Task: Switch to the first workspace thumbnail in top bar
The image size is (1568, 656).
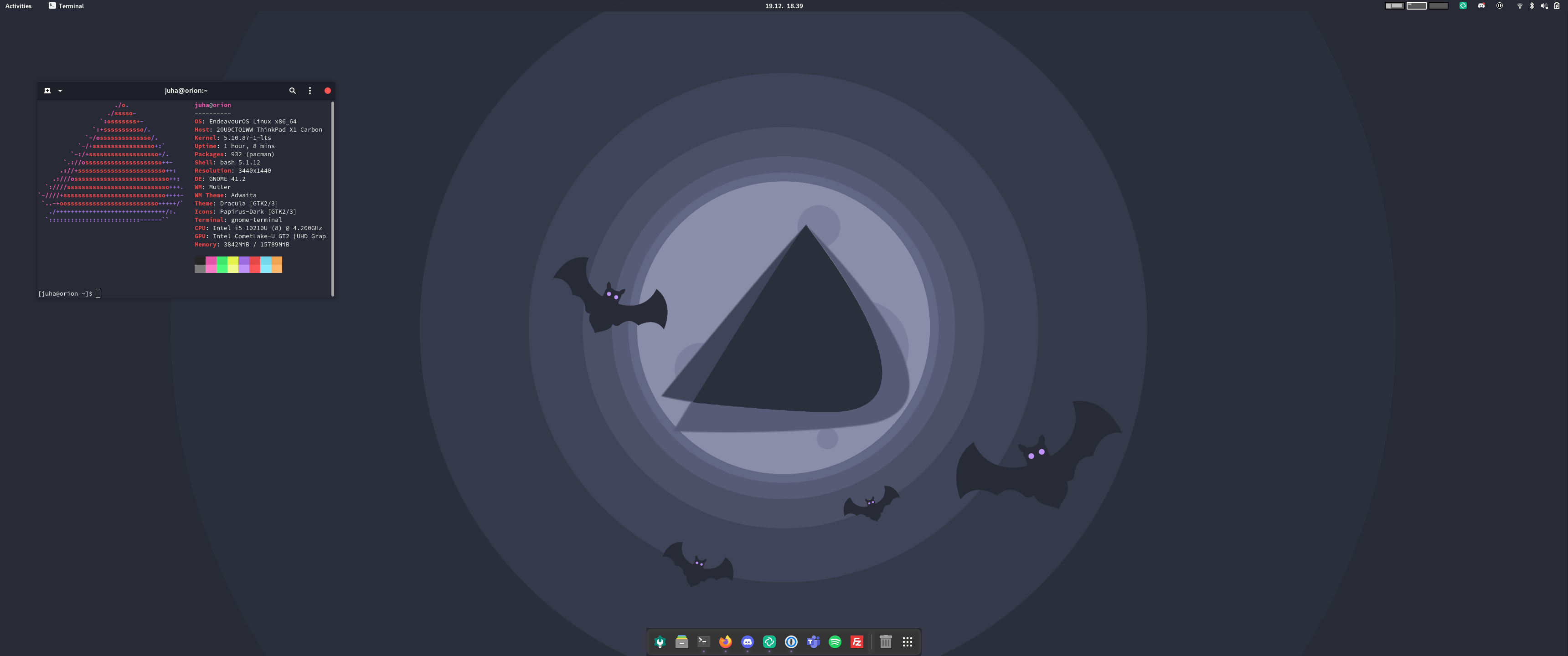Action: pyautogui.click(x=1394, y=5)
